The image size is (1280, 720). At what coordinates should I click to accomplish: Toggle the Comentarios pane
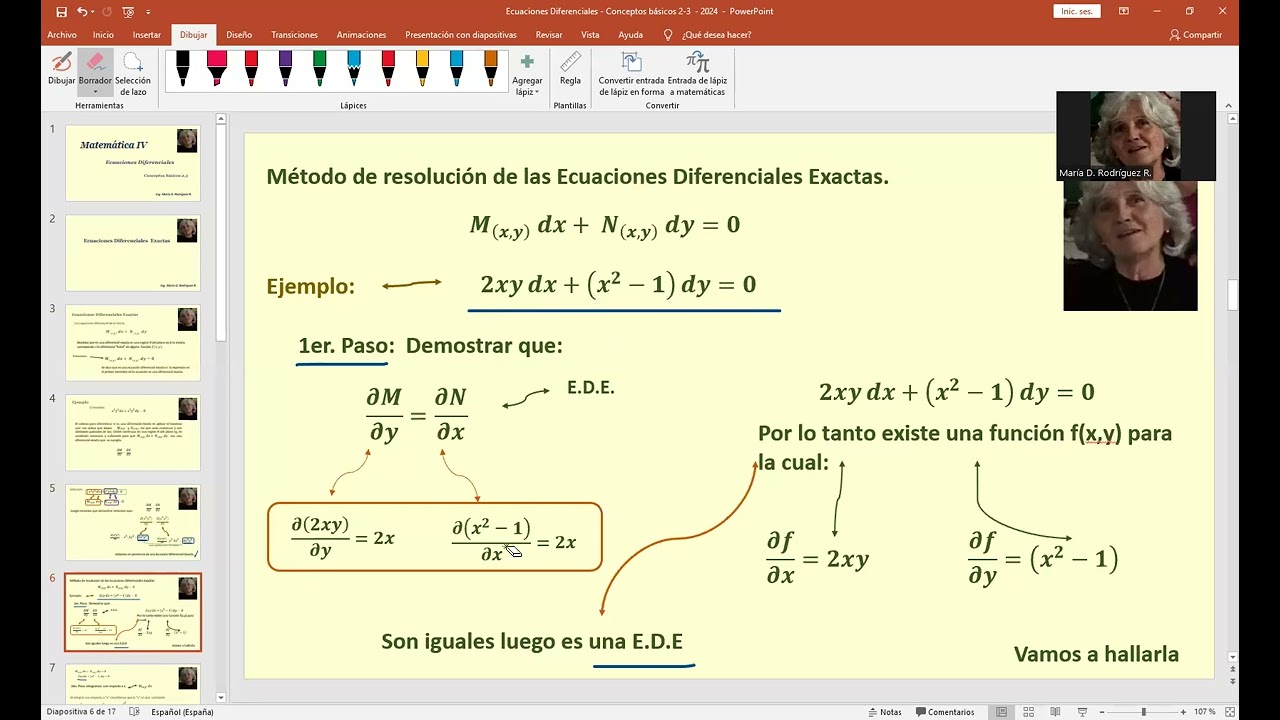944,712
